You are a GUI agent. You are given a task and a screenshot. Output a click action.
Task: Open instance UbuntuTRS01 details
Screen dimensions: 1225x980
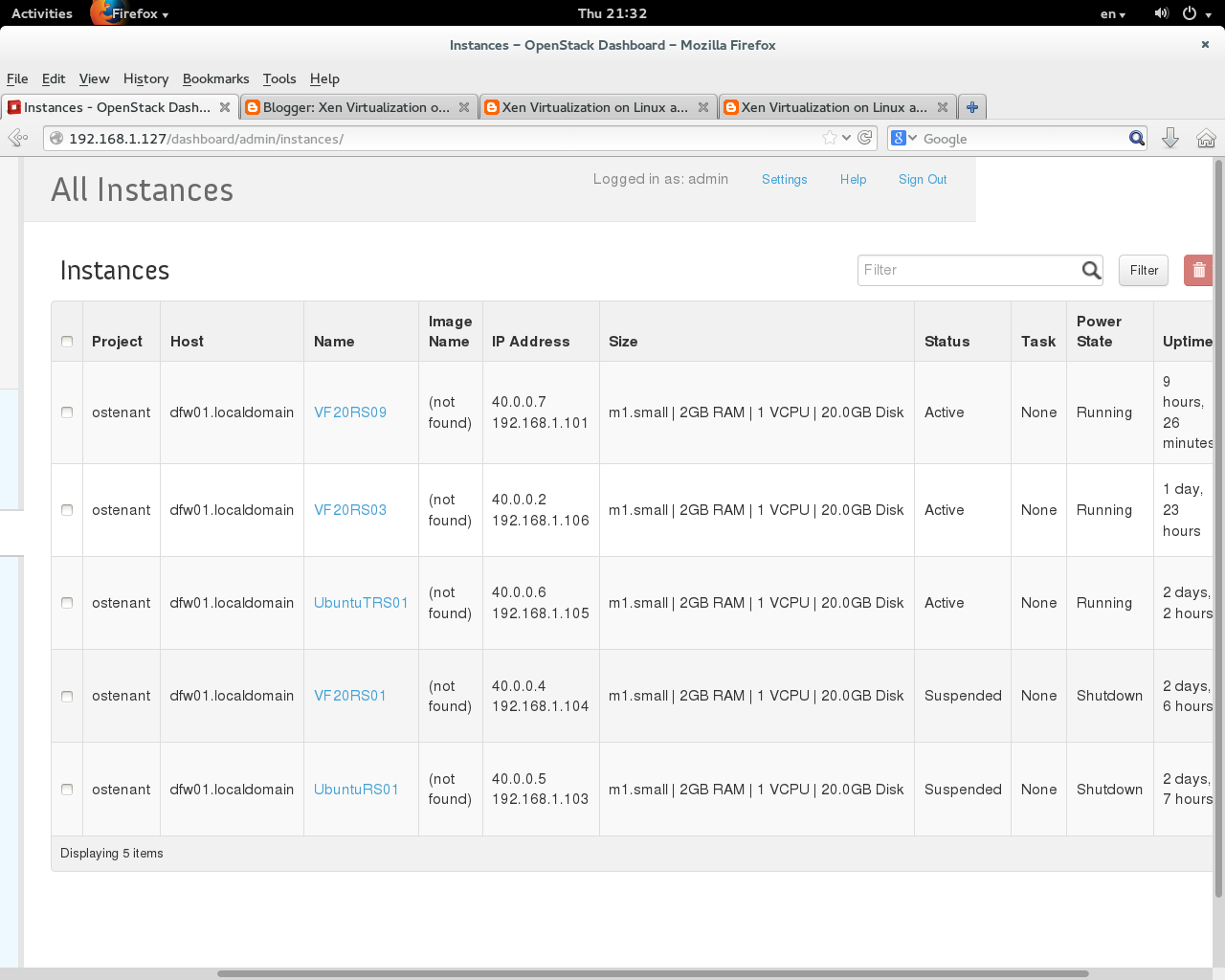(x=361, y=603)
